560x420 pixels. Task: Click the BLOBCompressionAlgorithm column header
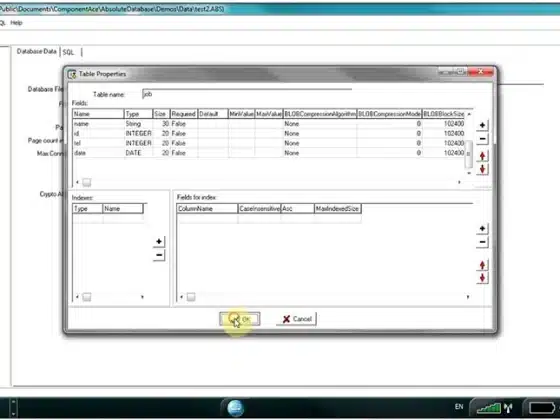[320, 114]
